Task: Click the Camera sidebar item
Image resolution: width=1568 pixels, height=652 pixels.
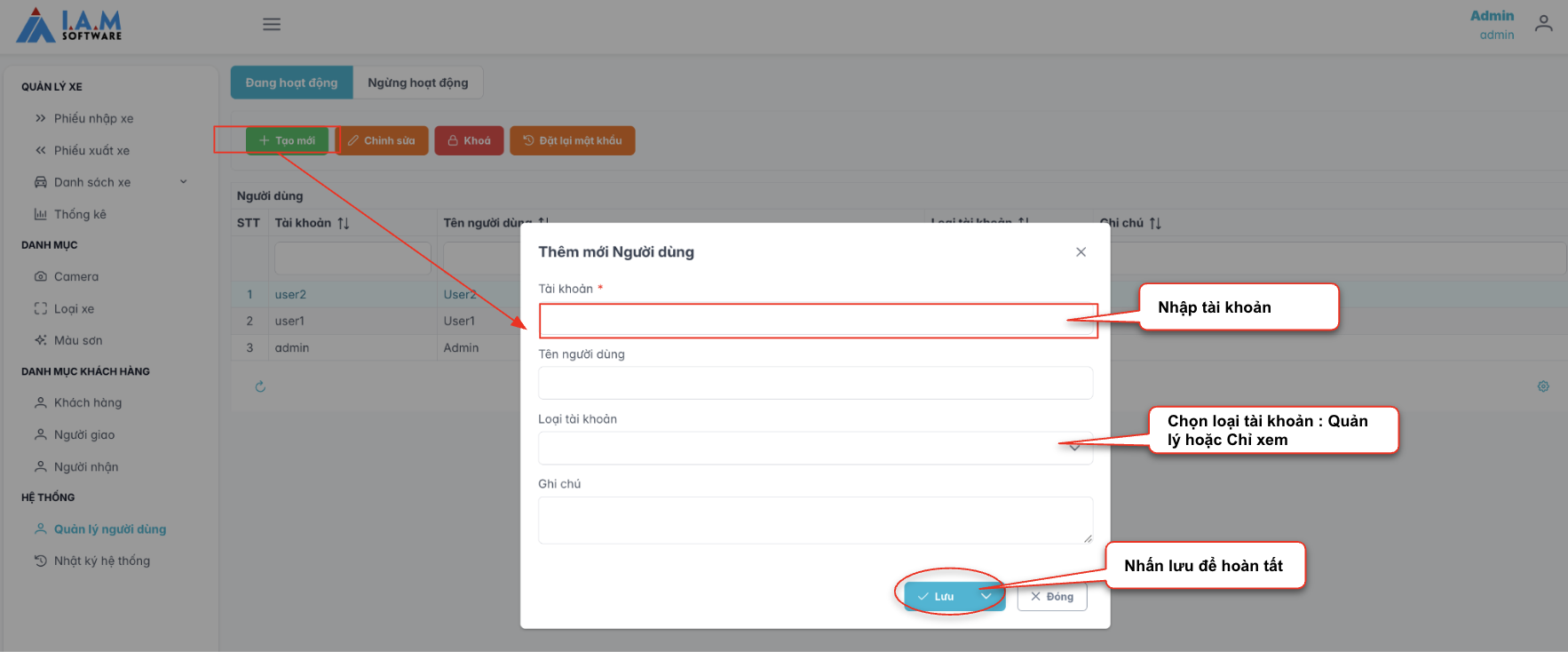Action: (76, 277)
